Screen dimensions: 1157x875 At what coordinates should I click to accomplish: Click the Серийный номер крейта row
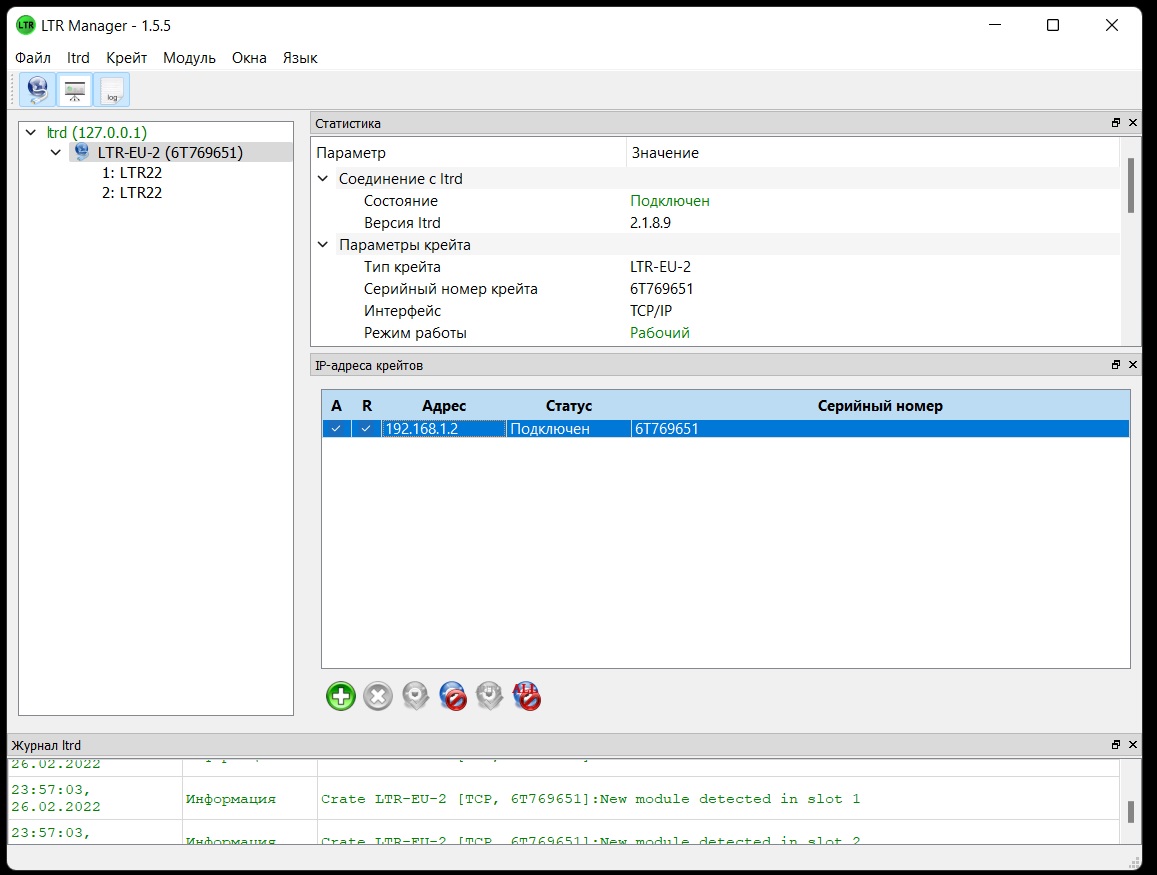click(450, 289)
